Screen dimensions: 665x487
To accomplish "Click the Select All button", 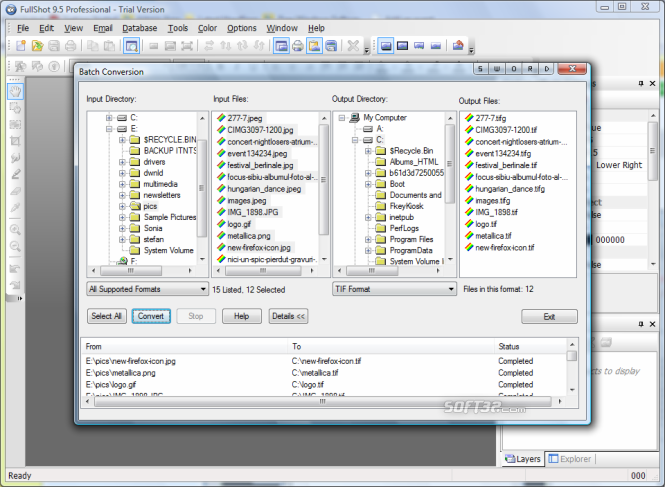I will click(106, 316).
